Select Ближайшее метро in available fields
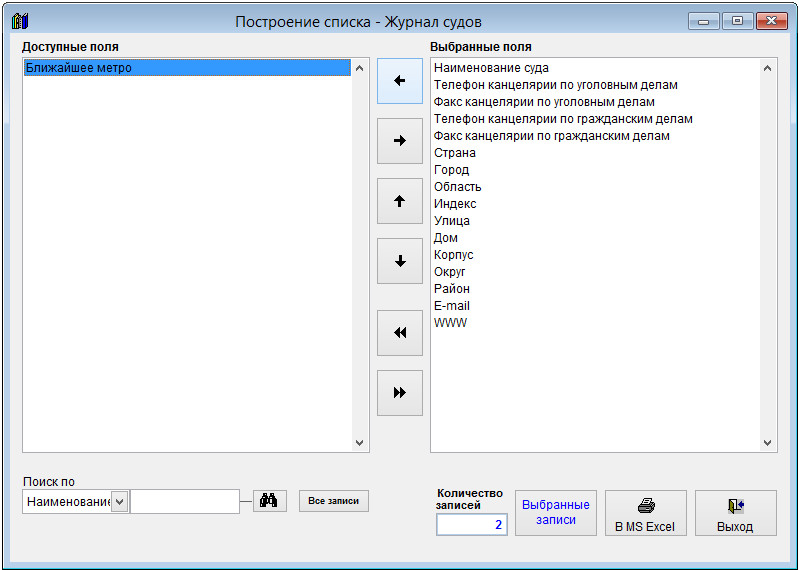The image size is (799, 570). point(187,68)
